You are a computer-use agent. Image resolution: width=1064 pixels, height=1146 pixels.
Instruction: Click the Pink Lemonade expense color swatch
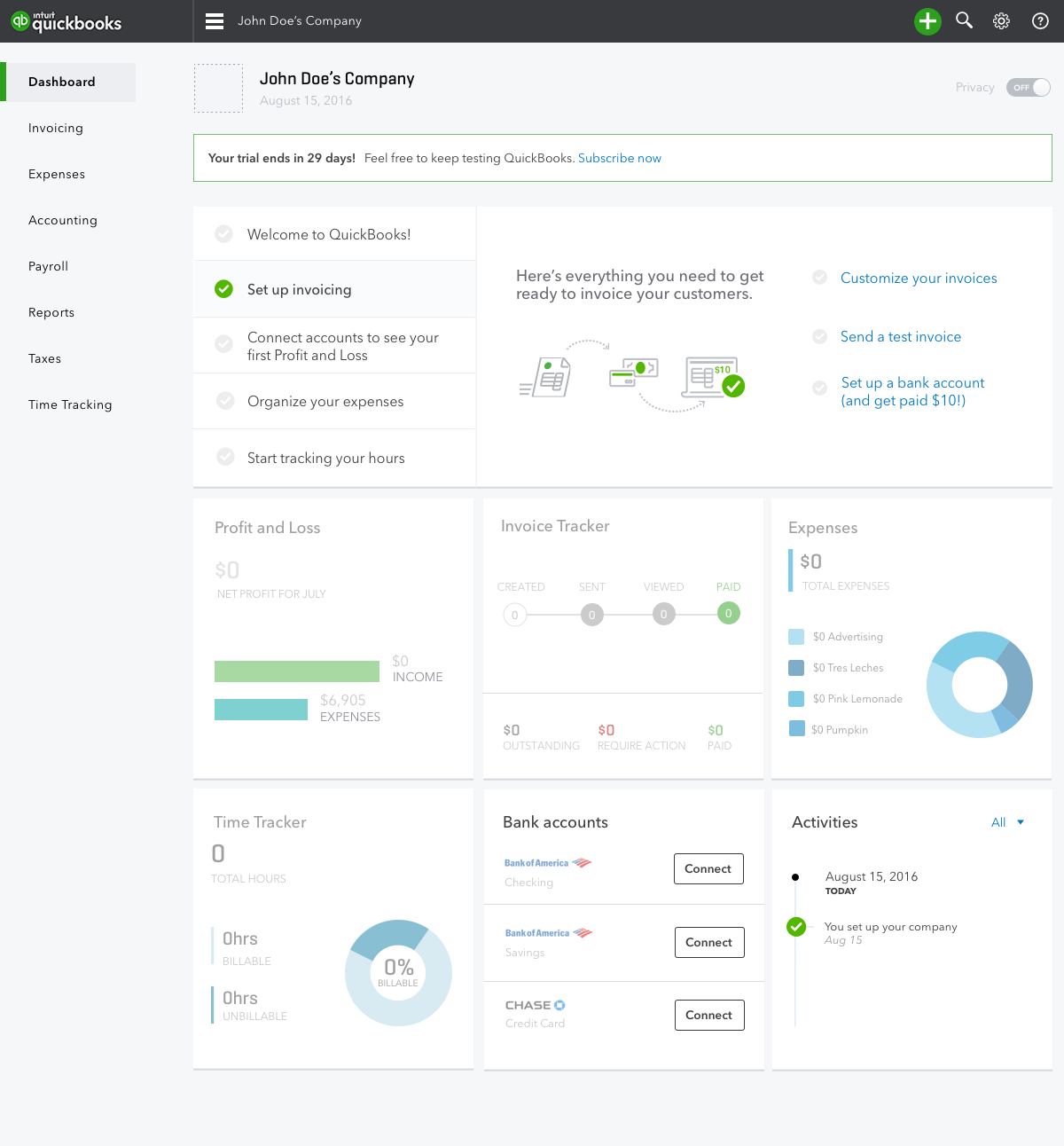(796, 698)
